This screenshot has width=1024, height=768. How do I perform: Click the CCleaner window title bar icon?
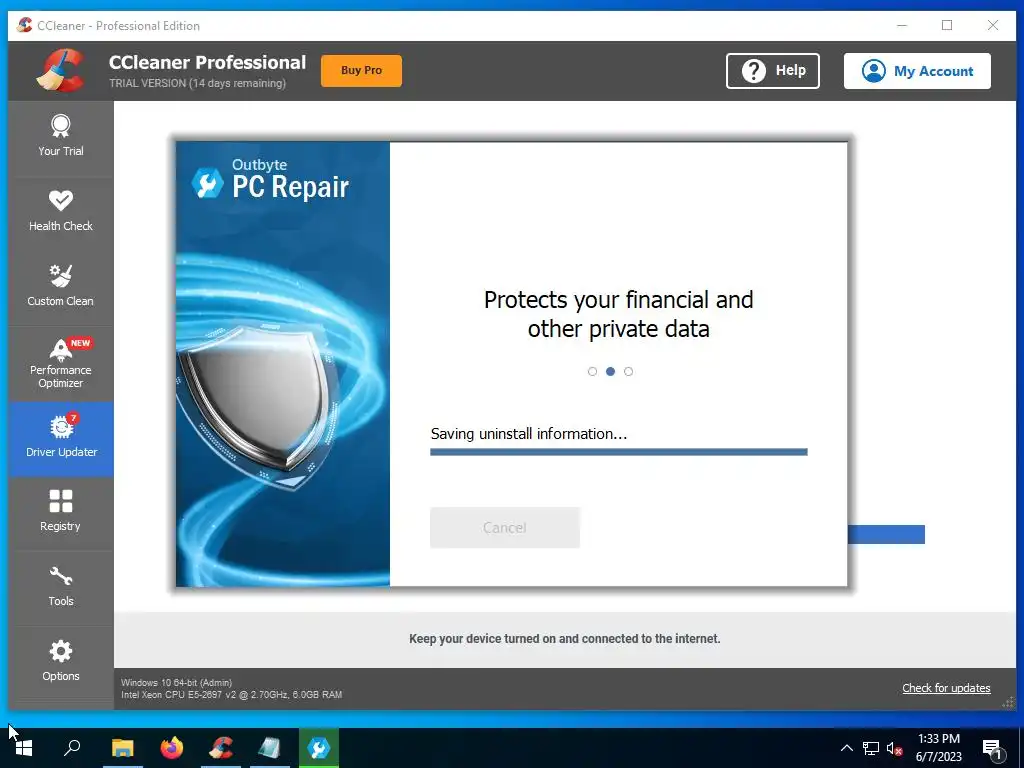tap(25, 25)
